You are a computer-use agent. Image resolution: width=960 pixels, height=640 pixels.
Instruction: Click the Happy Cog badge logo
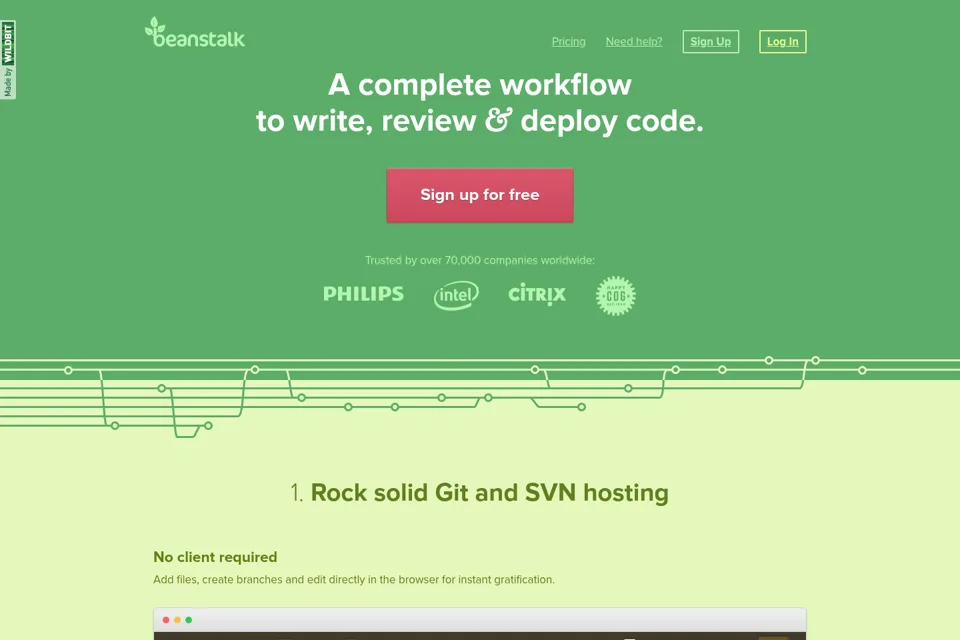coord(616,296)
